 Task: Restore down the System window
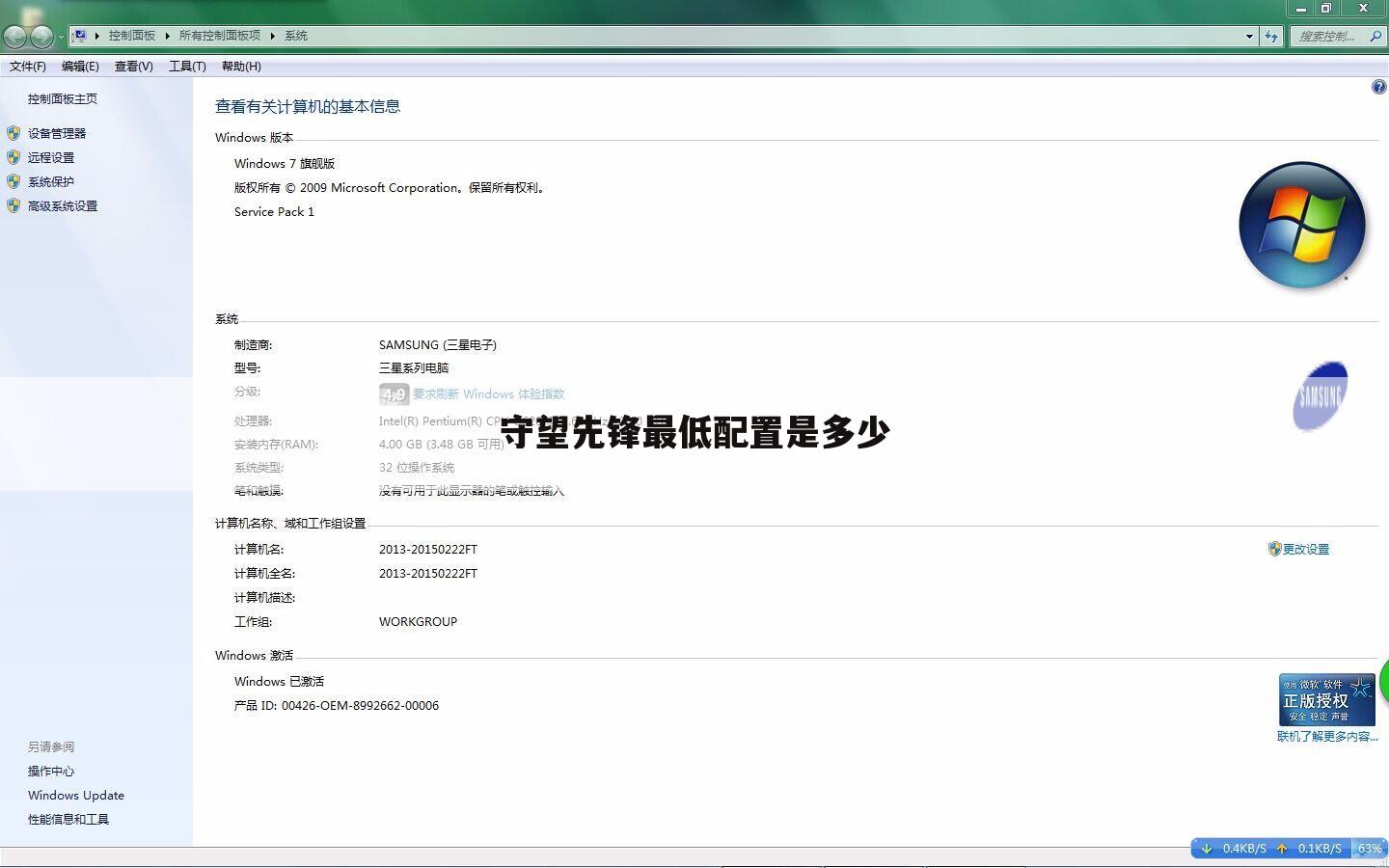(x=1326, y=9)
